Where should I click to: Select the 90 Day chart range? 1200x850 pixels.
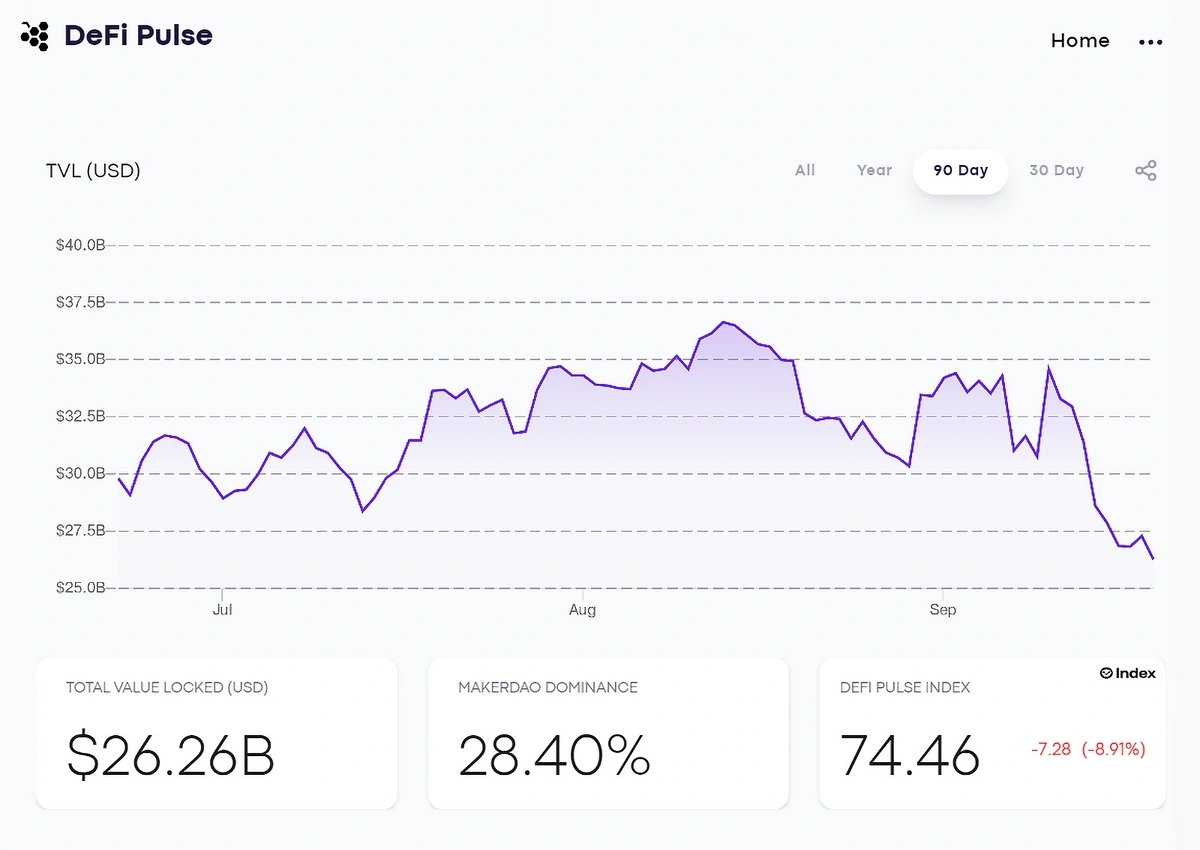[x=960, y=171]
